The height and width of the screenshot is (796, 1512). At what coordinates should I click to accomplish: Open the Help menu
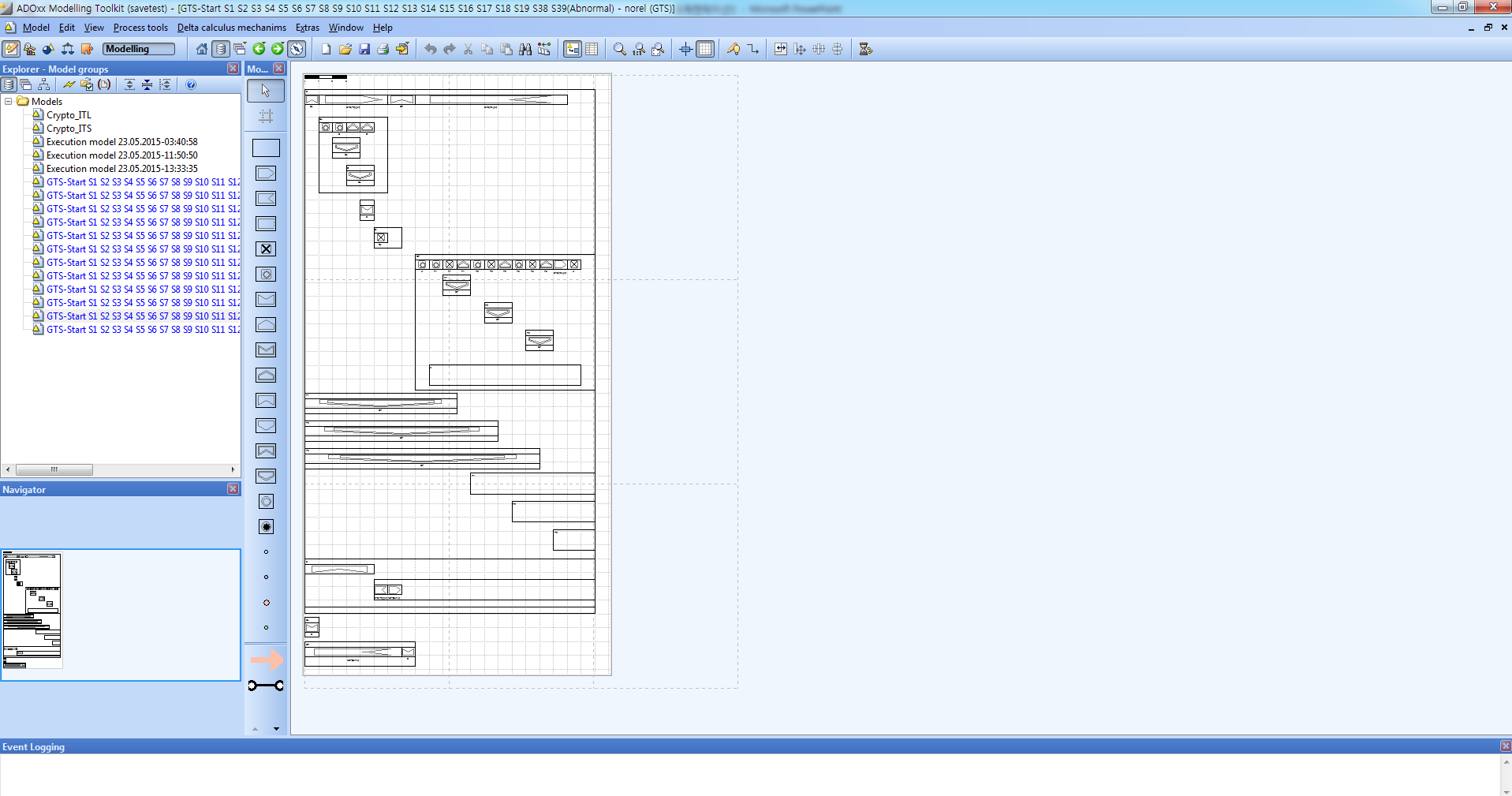(383, 28)
